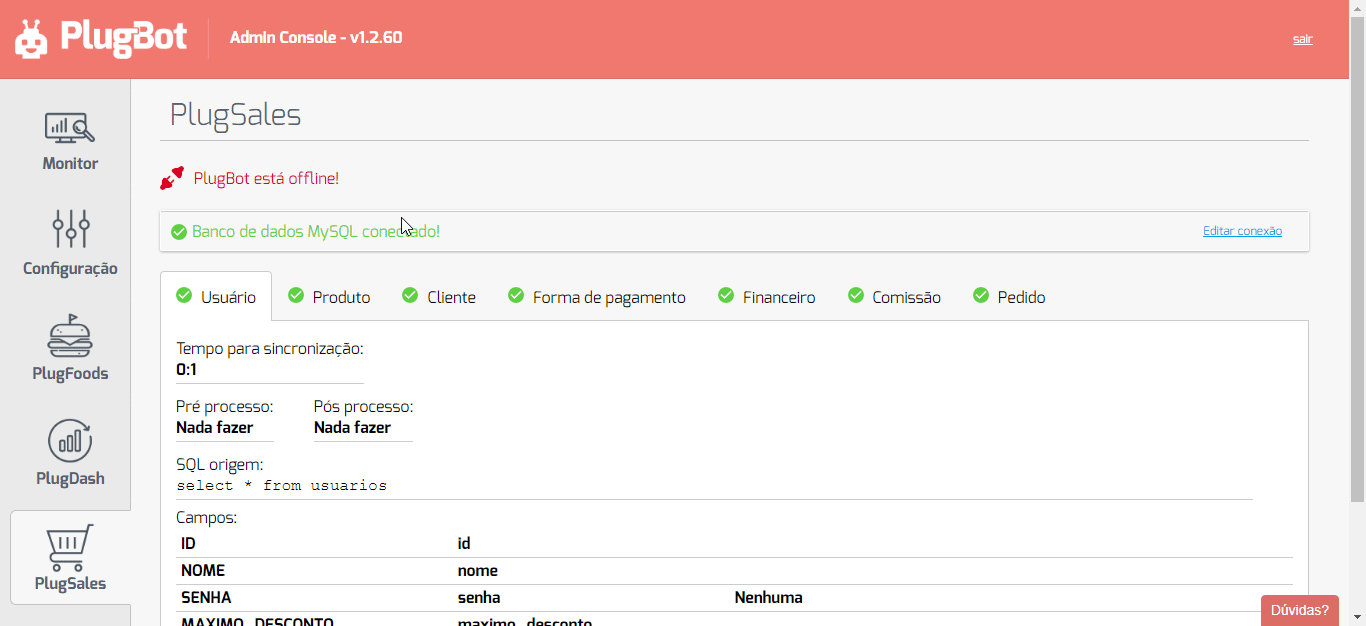Click the NOME field cell
Screen dimensions: 1366x626
tap(203, 571)
